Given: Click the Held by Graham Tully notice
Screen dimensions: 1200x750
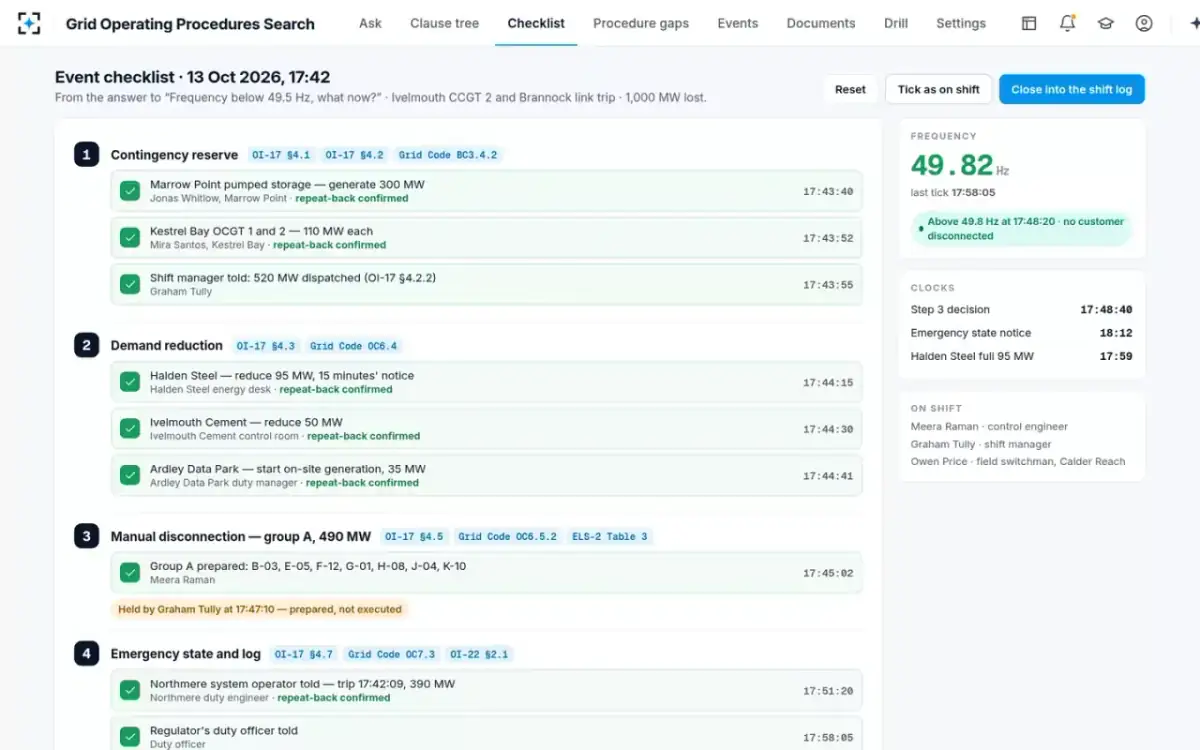Looking at the screenshot, I should (260, 609).
